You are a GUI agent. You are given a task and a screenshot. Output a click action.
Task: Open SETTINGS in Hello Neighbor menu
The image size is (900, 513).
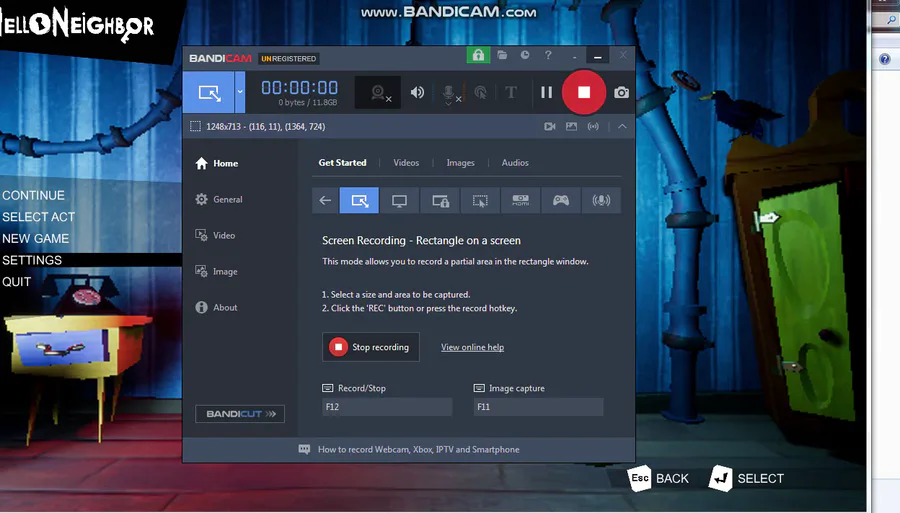[32, 261]
